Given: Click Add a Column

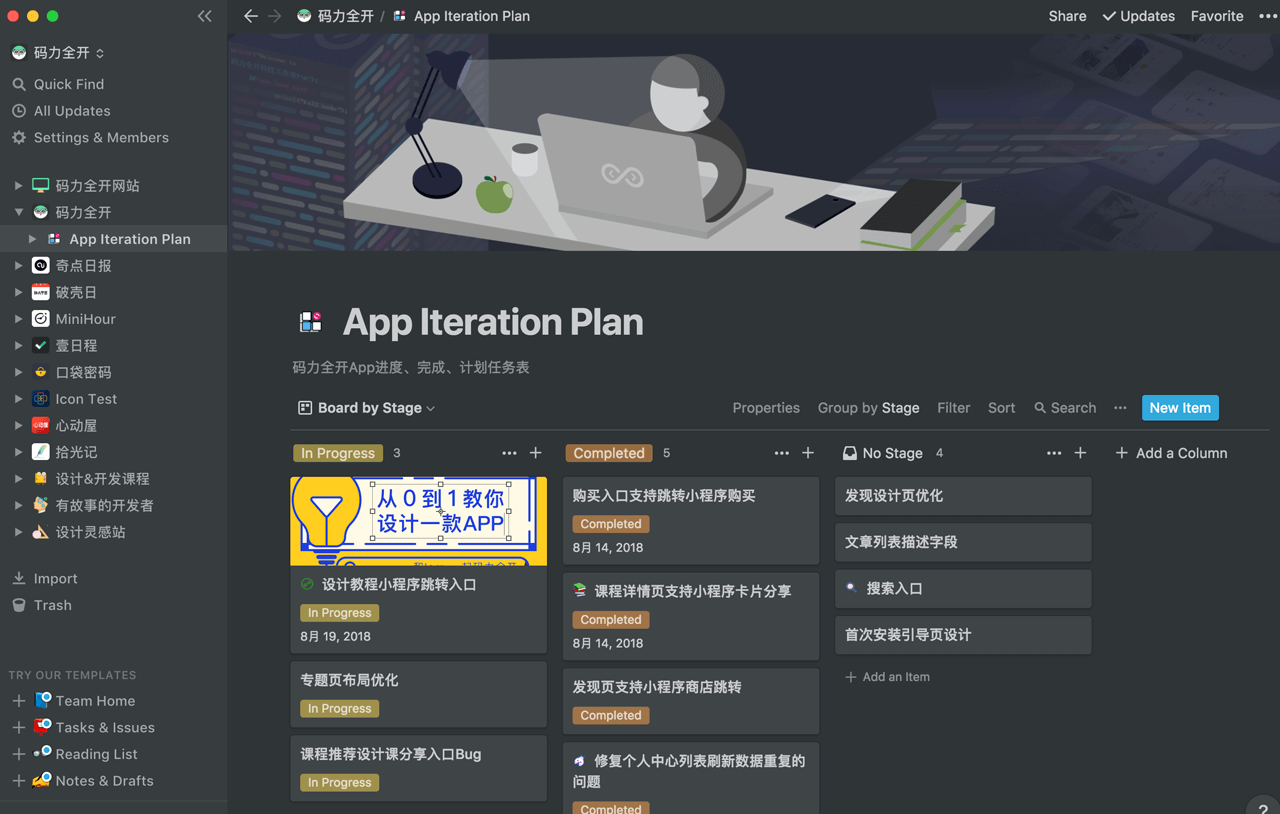Looking at the screenshot, I should tap(1171, 453).
